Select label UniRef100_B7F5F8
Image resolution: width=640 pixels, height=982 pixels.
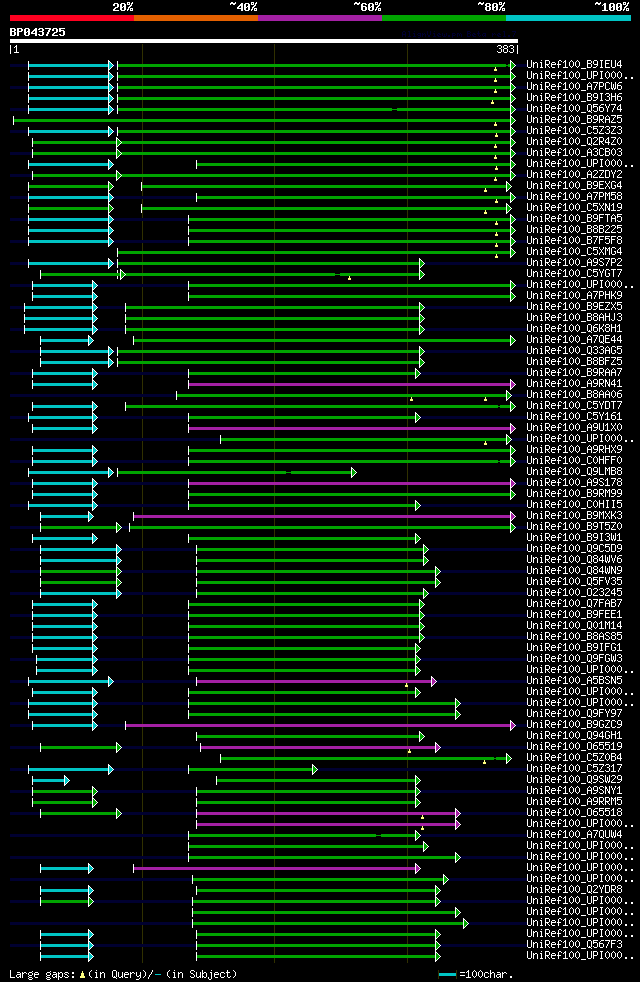[x=574, y=240]
